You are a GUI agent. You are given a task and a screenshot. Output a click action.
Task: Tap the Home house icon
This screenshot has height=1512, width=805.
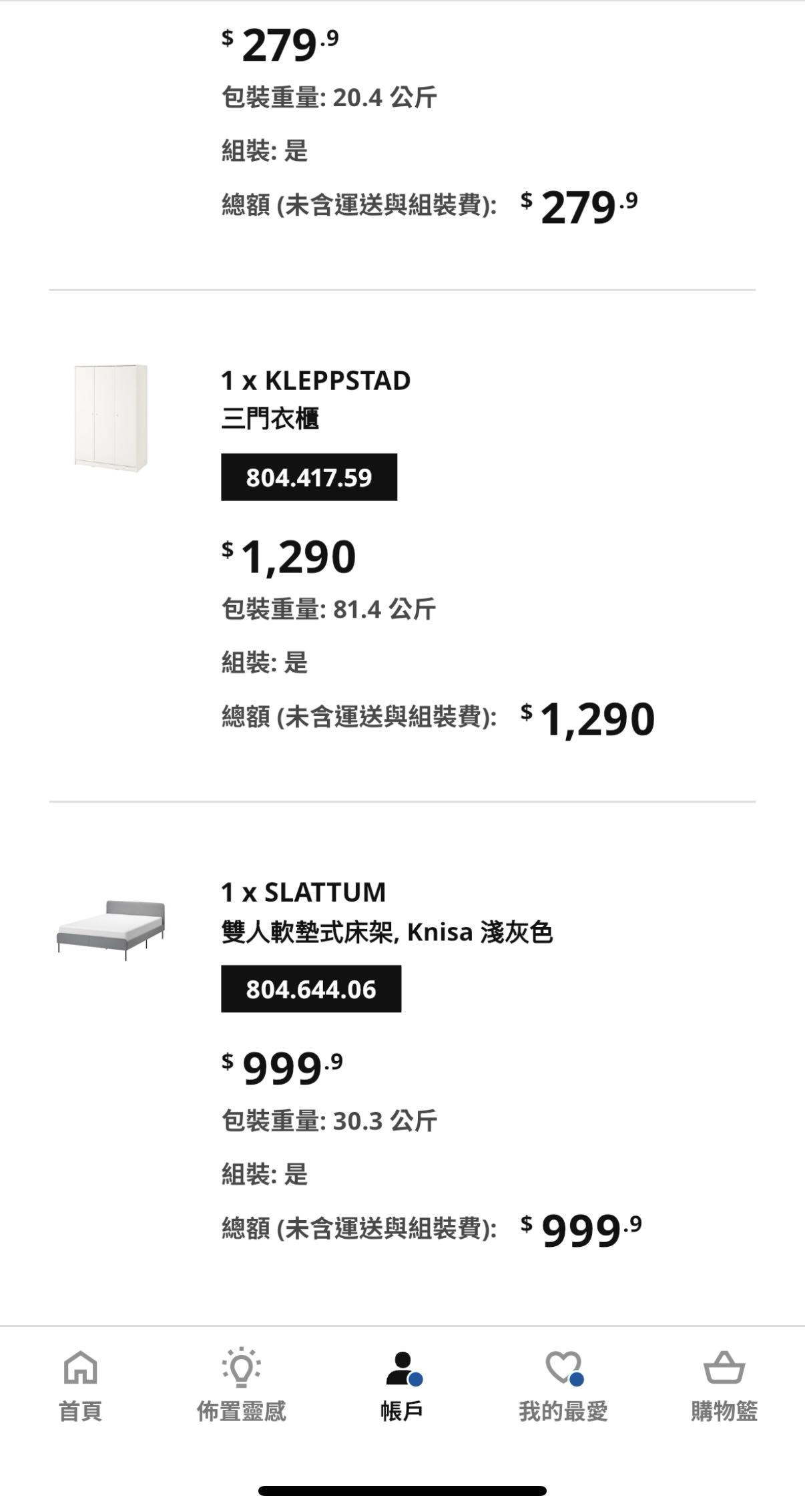(x=80, y=1366)
